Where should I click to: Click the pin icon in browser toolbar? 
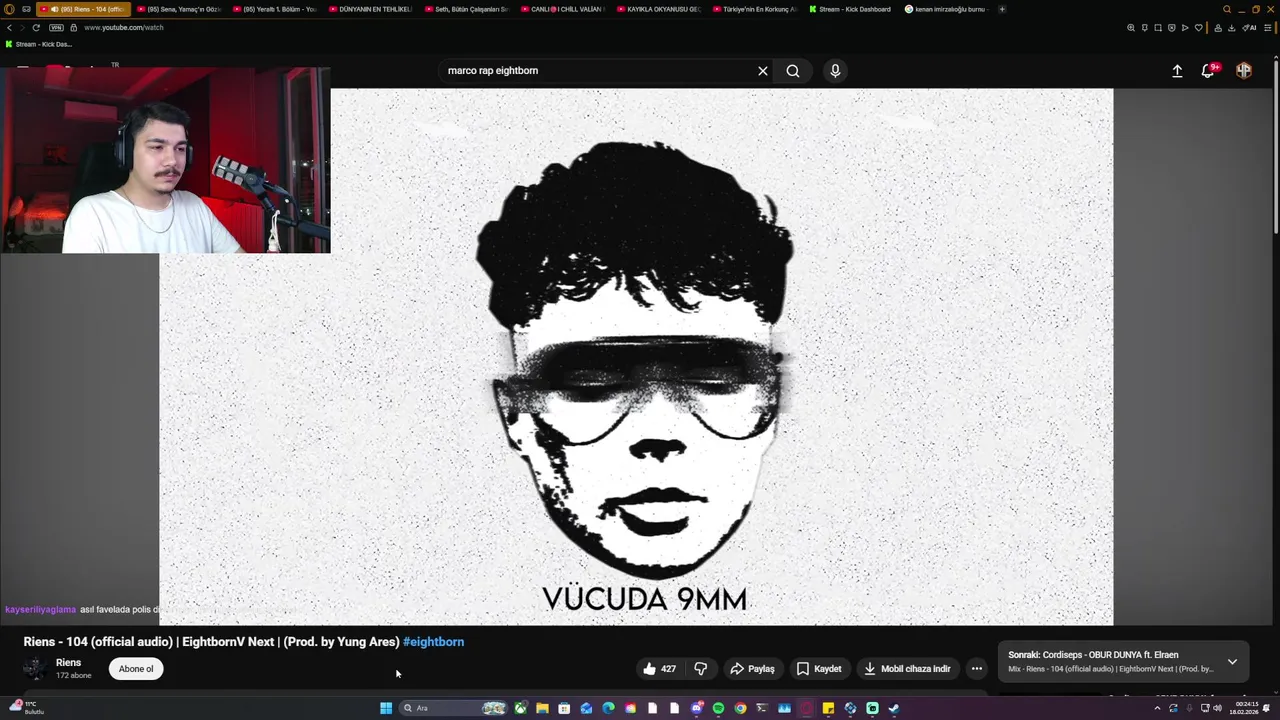pyautogui.click(x=1145, y=28)
